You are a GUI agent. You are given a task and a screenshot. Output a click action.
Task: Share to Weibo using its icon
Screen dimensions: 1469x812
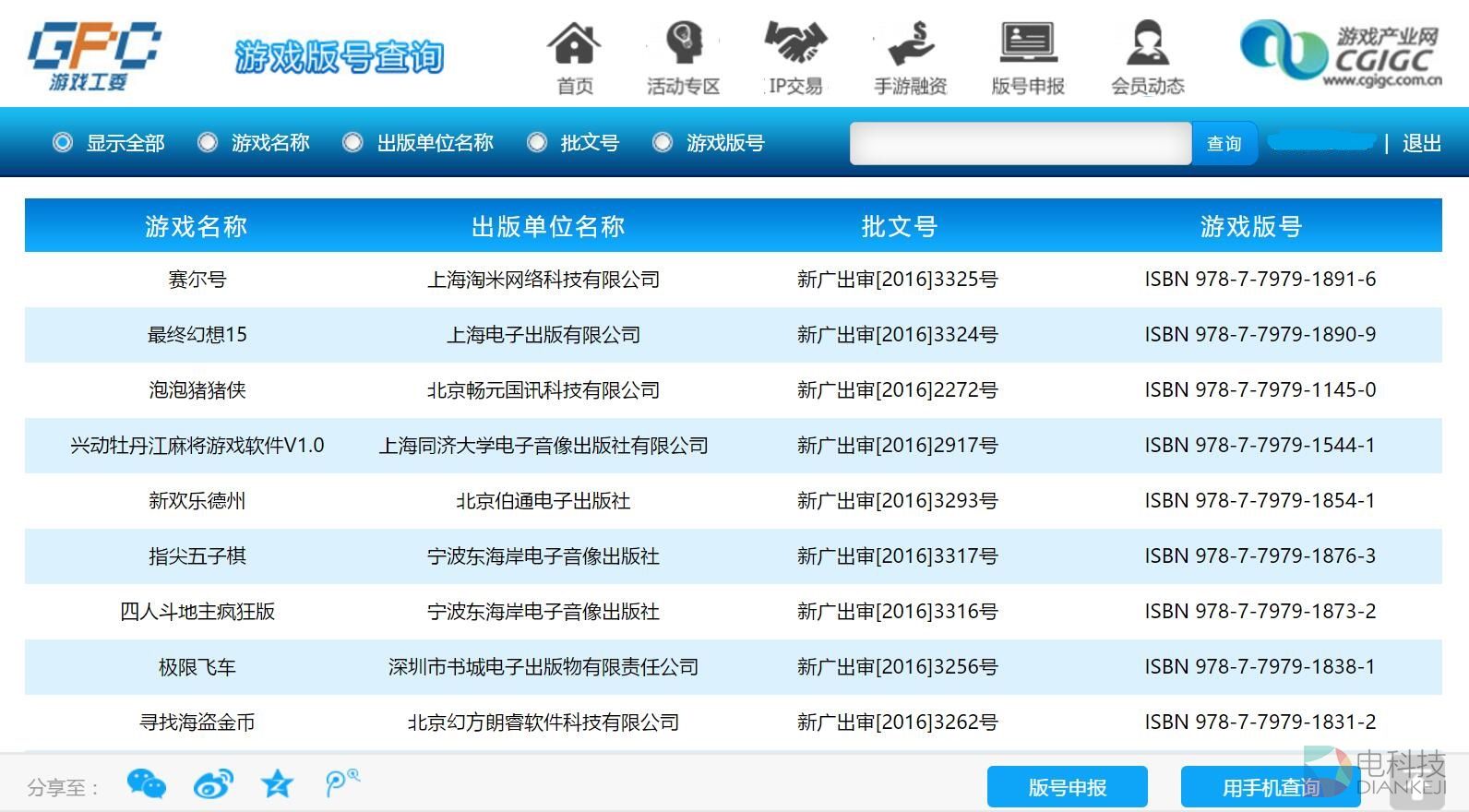[213, 784]
